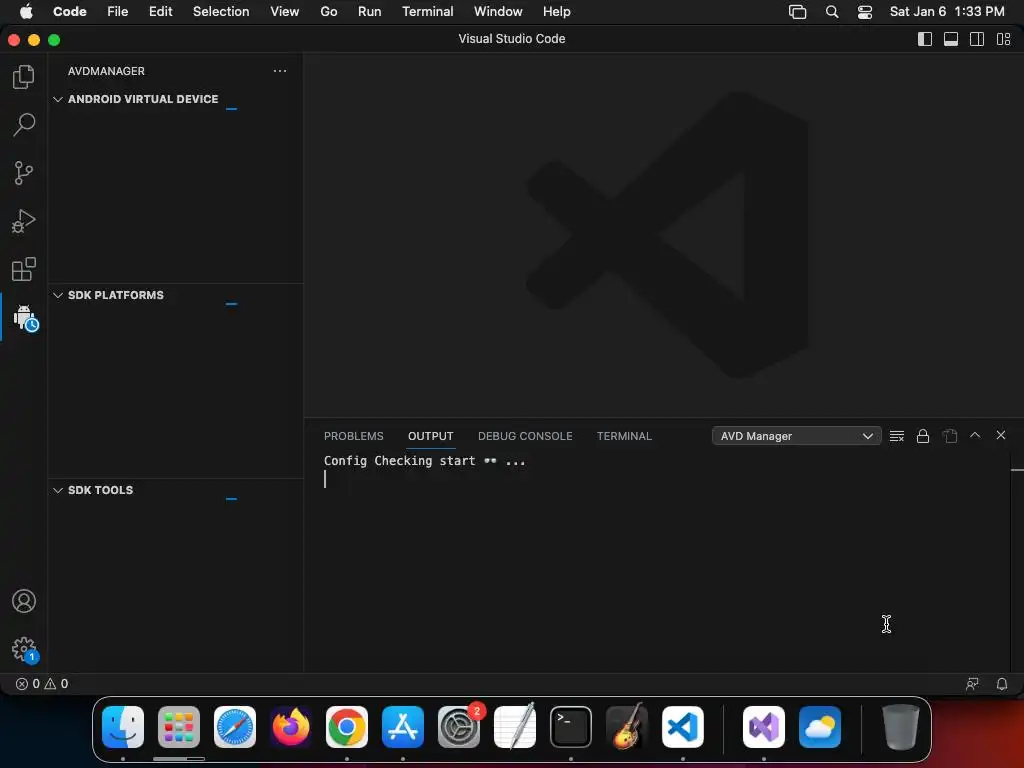
Task: Toggle bottom panel visibility in title bar
Action: point(951,39)
